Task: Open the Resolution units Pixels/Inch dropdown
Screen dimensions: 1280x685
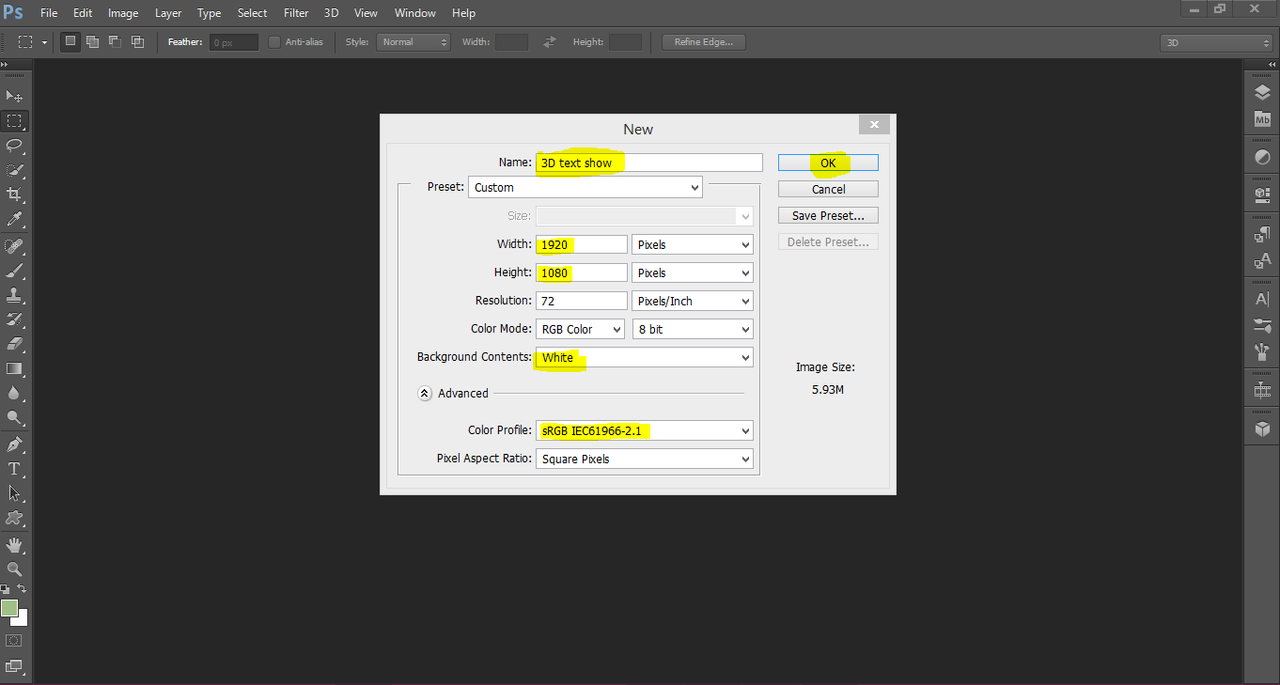Action: (692, 301)
